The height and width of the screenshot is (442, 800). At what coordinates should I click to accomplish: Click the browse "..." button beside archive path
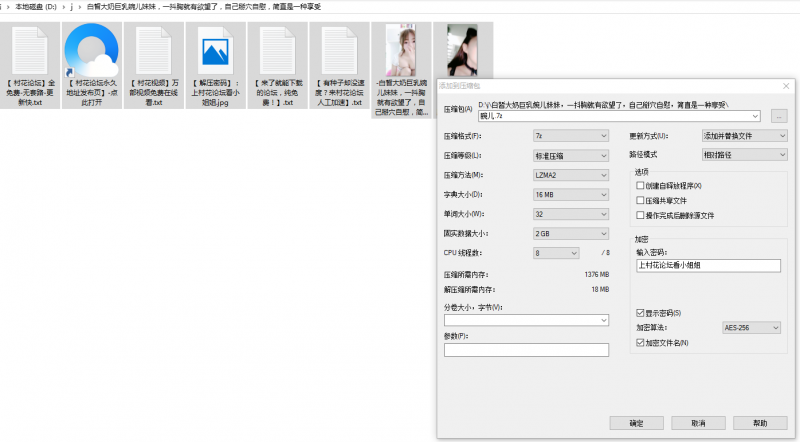778,116
